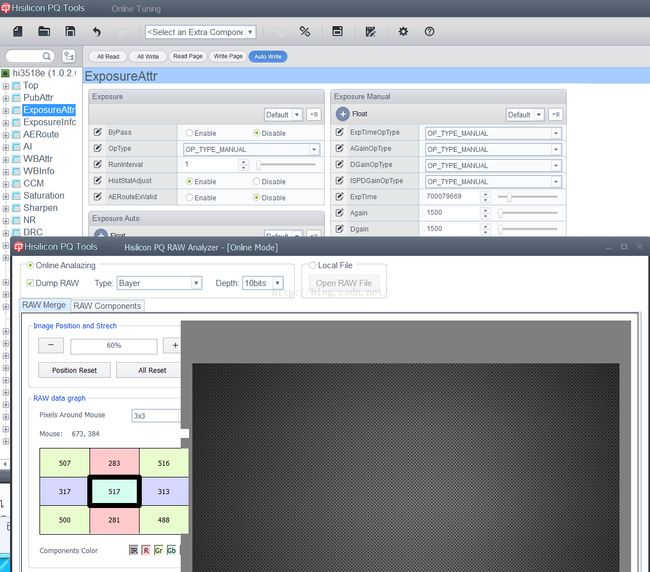
Task: Select Disable for ByPass
Action: click(257, 133)
